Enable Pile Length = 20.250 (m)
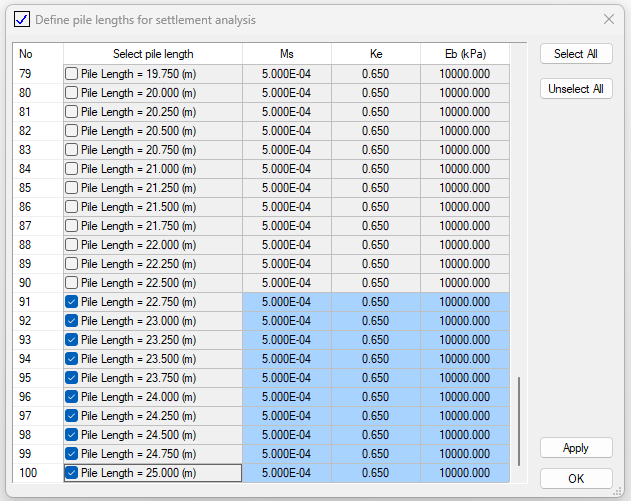 (71, 111)
